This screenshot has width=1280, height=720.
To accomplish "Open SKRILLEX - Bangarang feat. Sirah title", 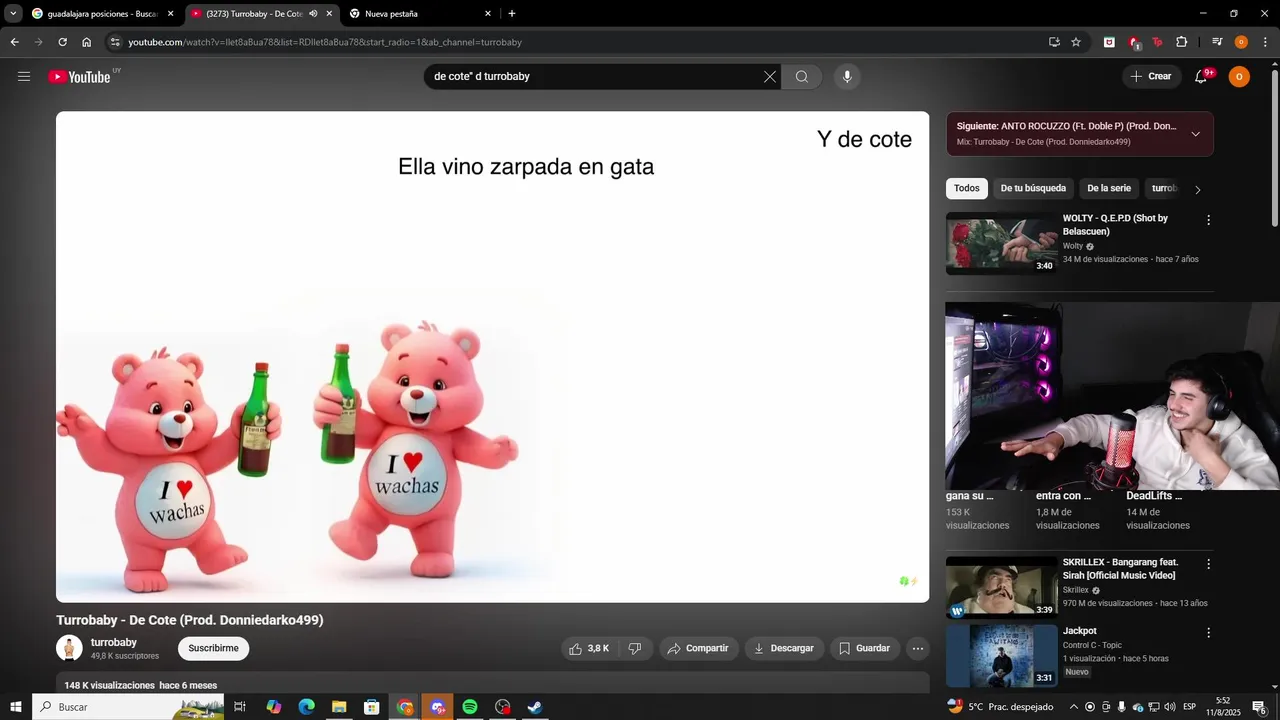I will [x=1120, y=569].
